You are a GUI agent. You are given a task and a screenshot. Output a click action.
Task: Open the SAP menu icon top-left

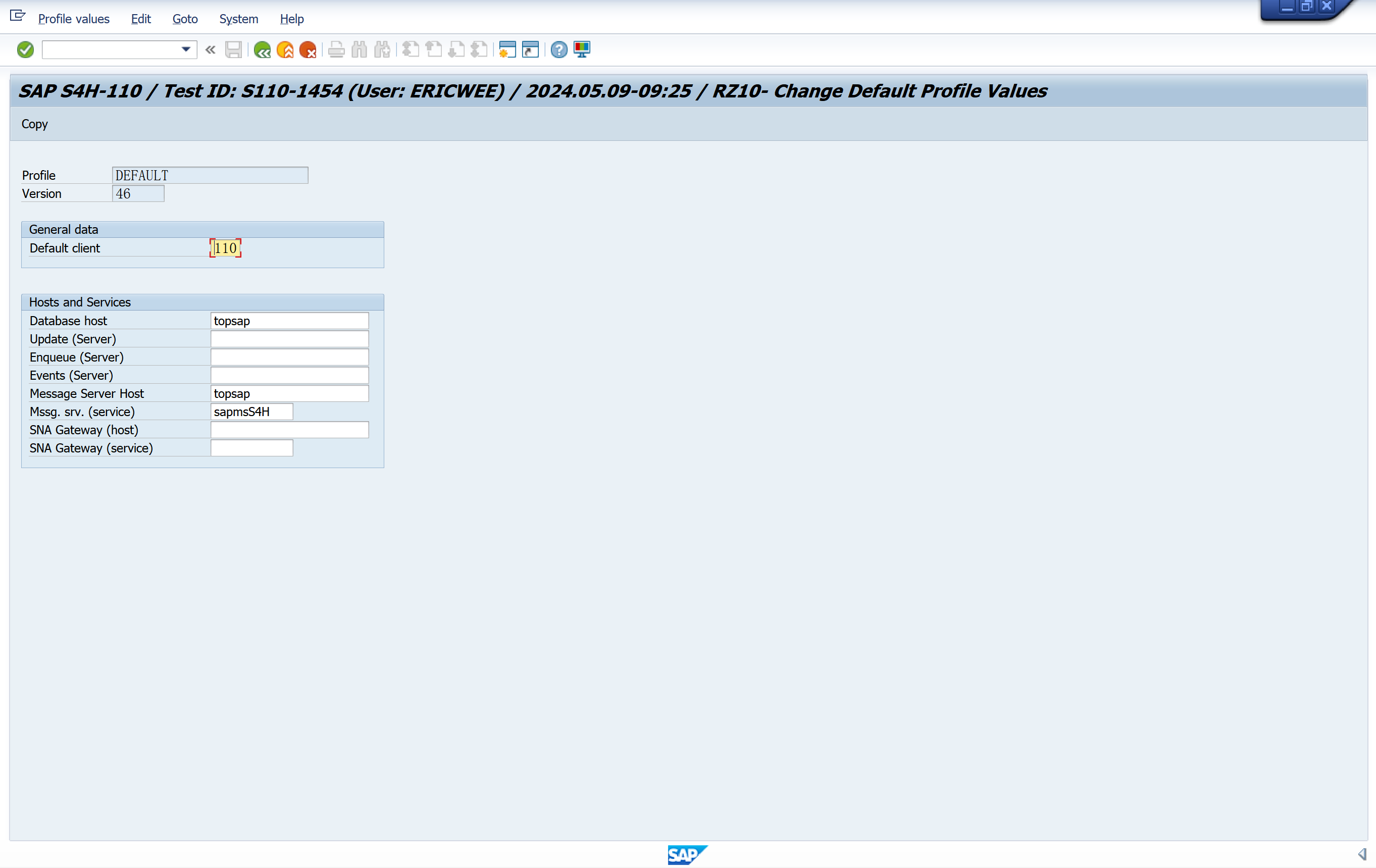pyautogui.click(x=18, y=16)
